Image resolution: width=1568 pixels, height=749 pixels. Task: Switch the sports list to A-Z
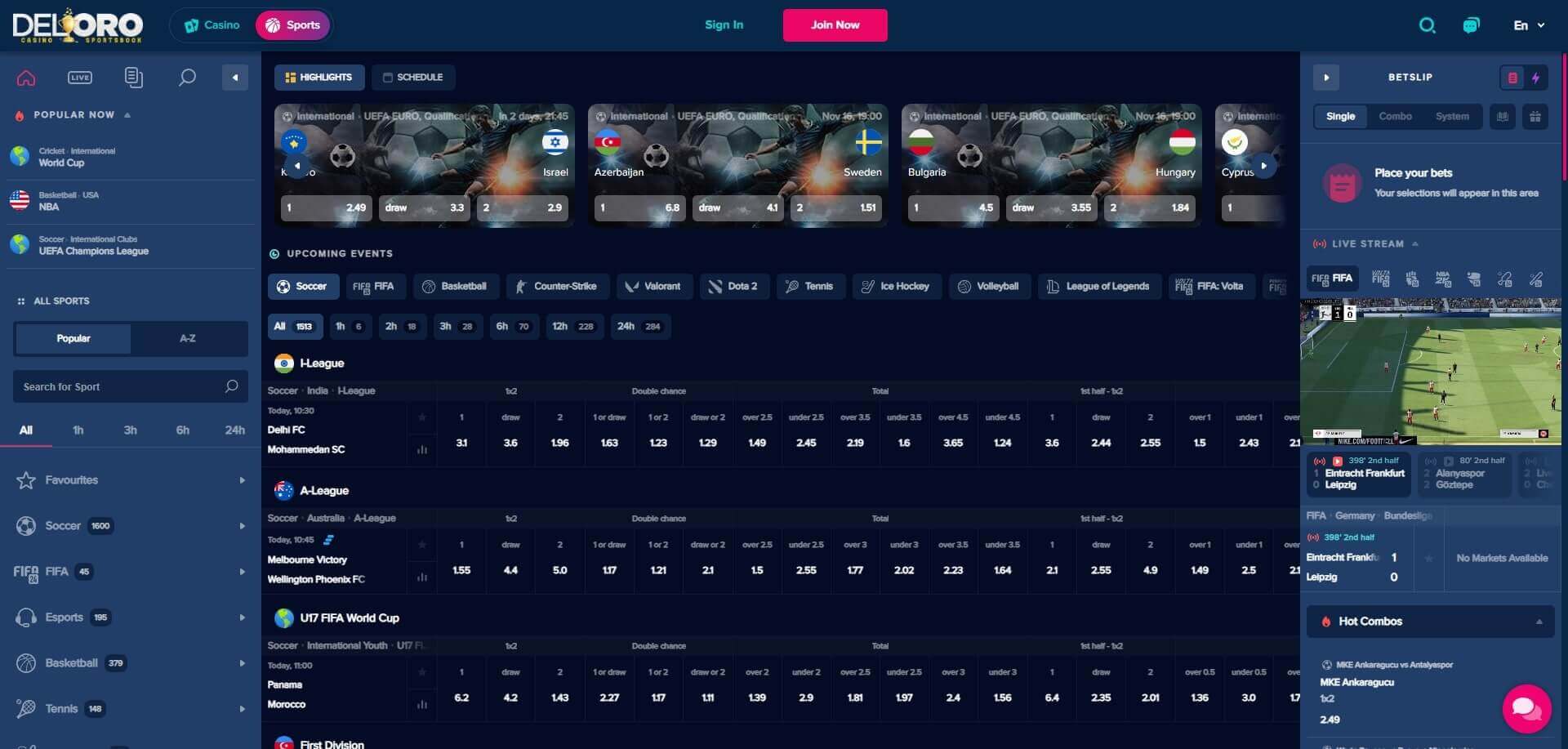188,338
